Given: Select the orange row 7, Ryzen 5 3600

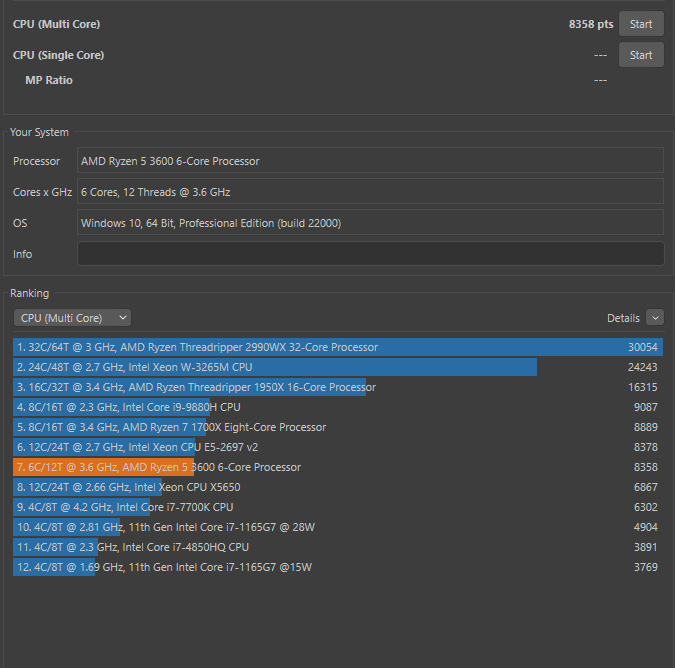Looking at the screenshot, I should pos(338,467).
